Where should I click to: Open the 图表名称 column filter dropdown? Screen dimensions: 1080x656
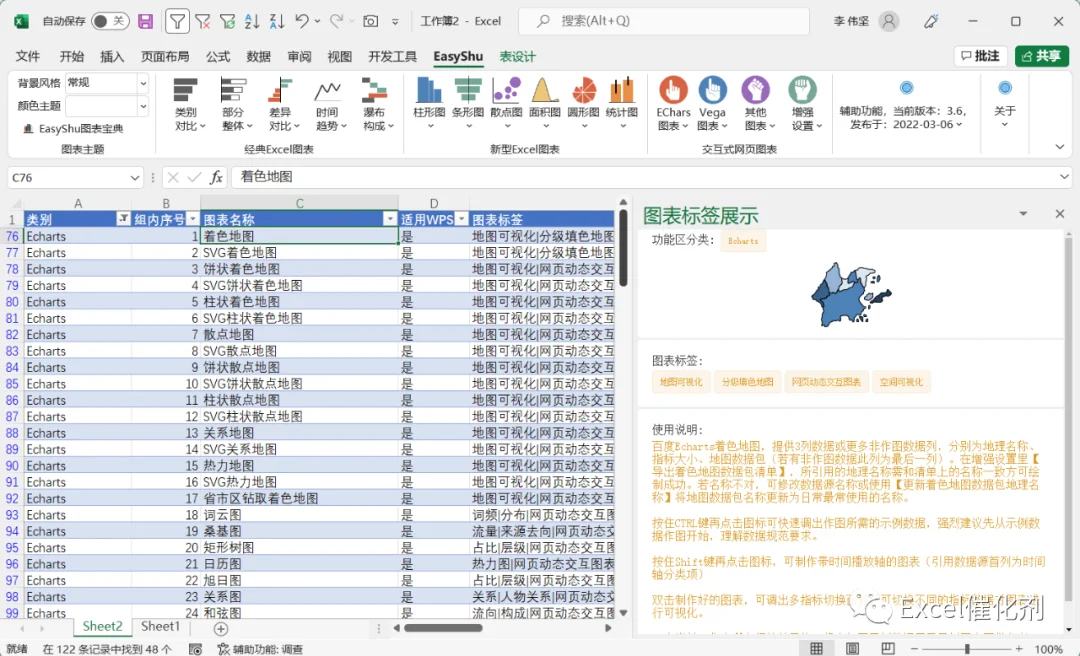tap(390, 219)
